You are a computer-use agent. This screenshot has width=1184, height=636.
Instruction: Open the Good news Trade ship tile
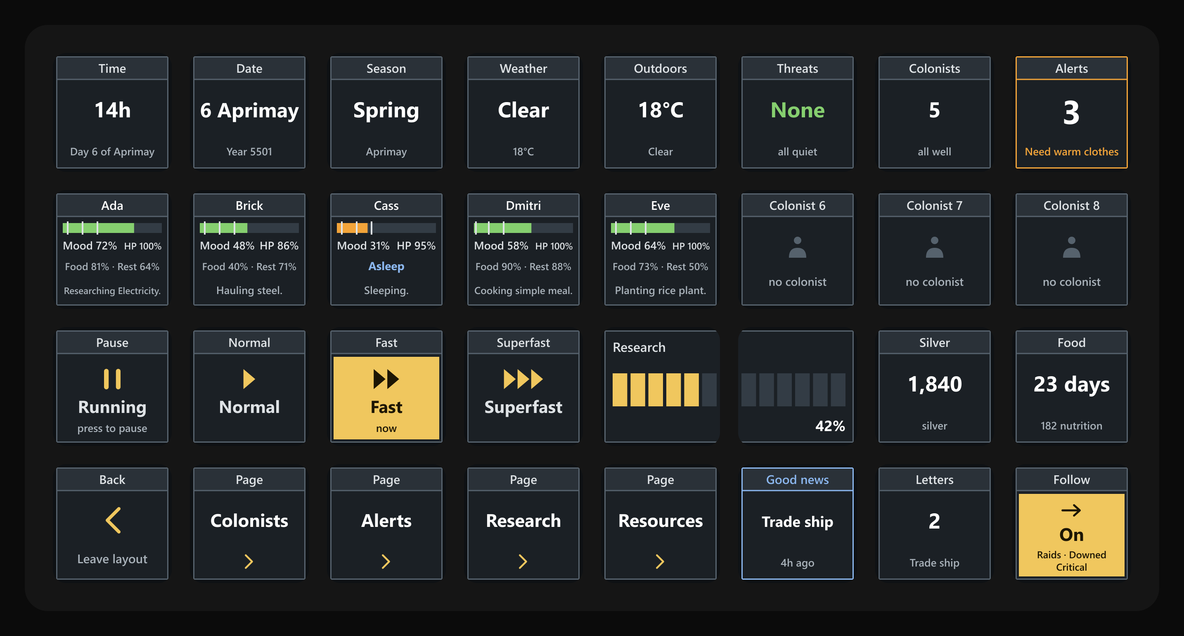point(797,523)
